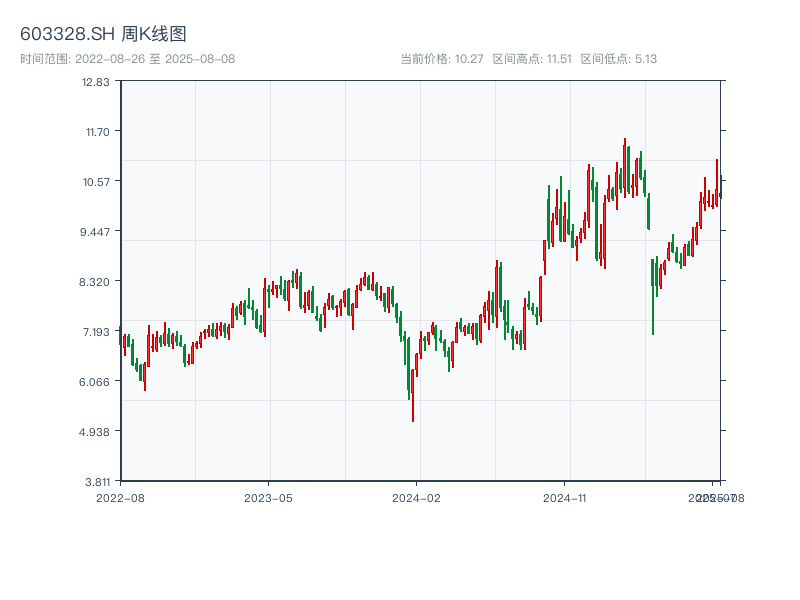
Task: Click the 6.066 price axis label
Action: (x=96, y=381)
